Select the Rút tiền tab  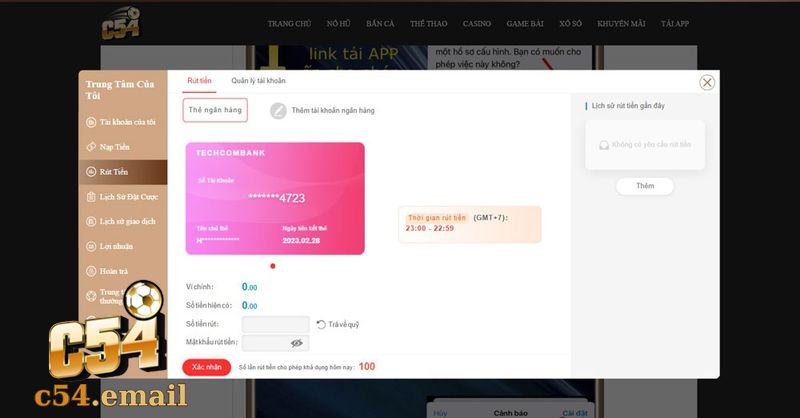(x=199, y=81)
